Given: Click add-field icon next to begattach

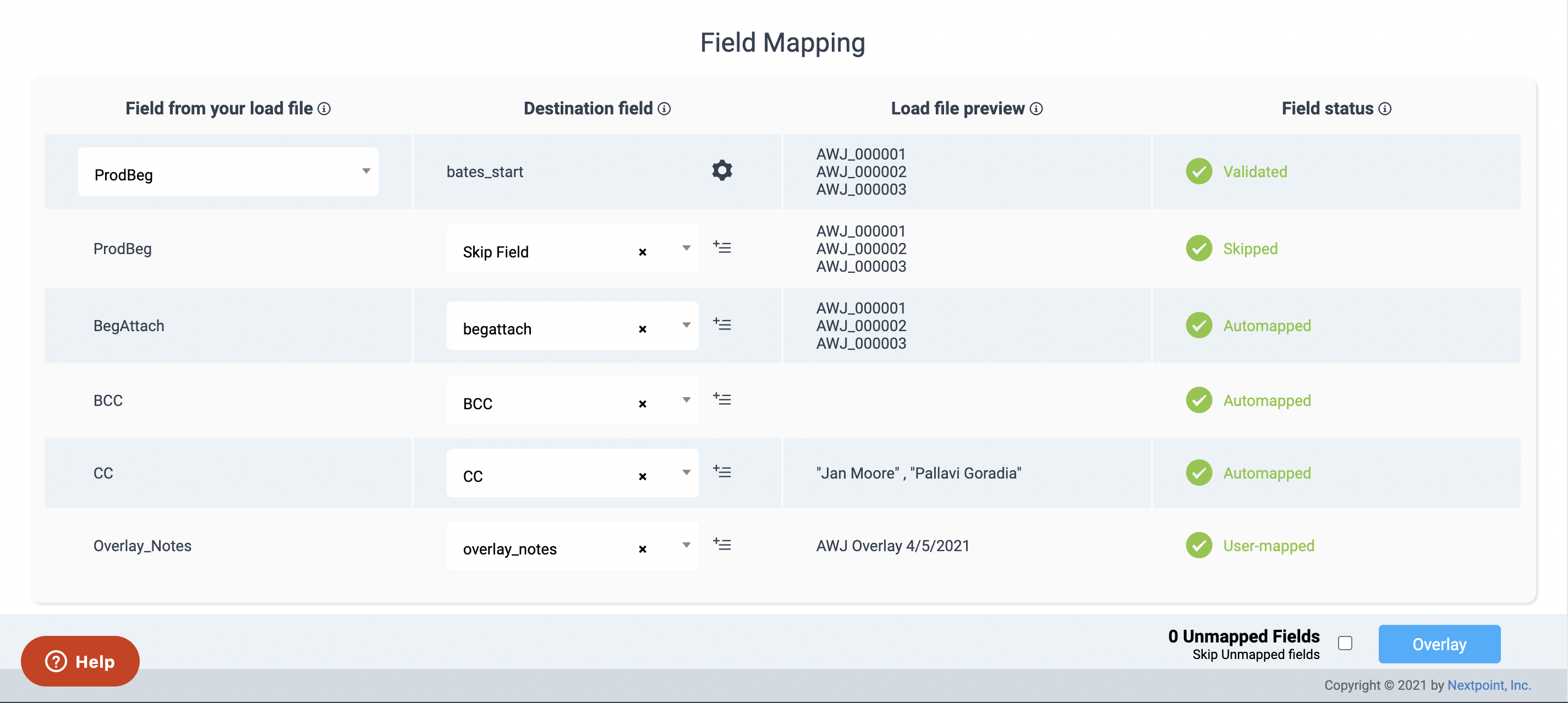Looking at the screenshot, I should pyautogui.click(x=722, y=325).
